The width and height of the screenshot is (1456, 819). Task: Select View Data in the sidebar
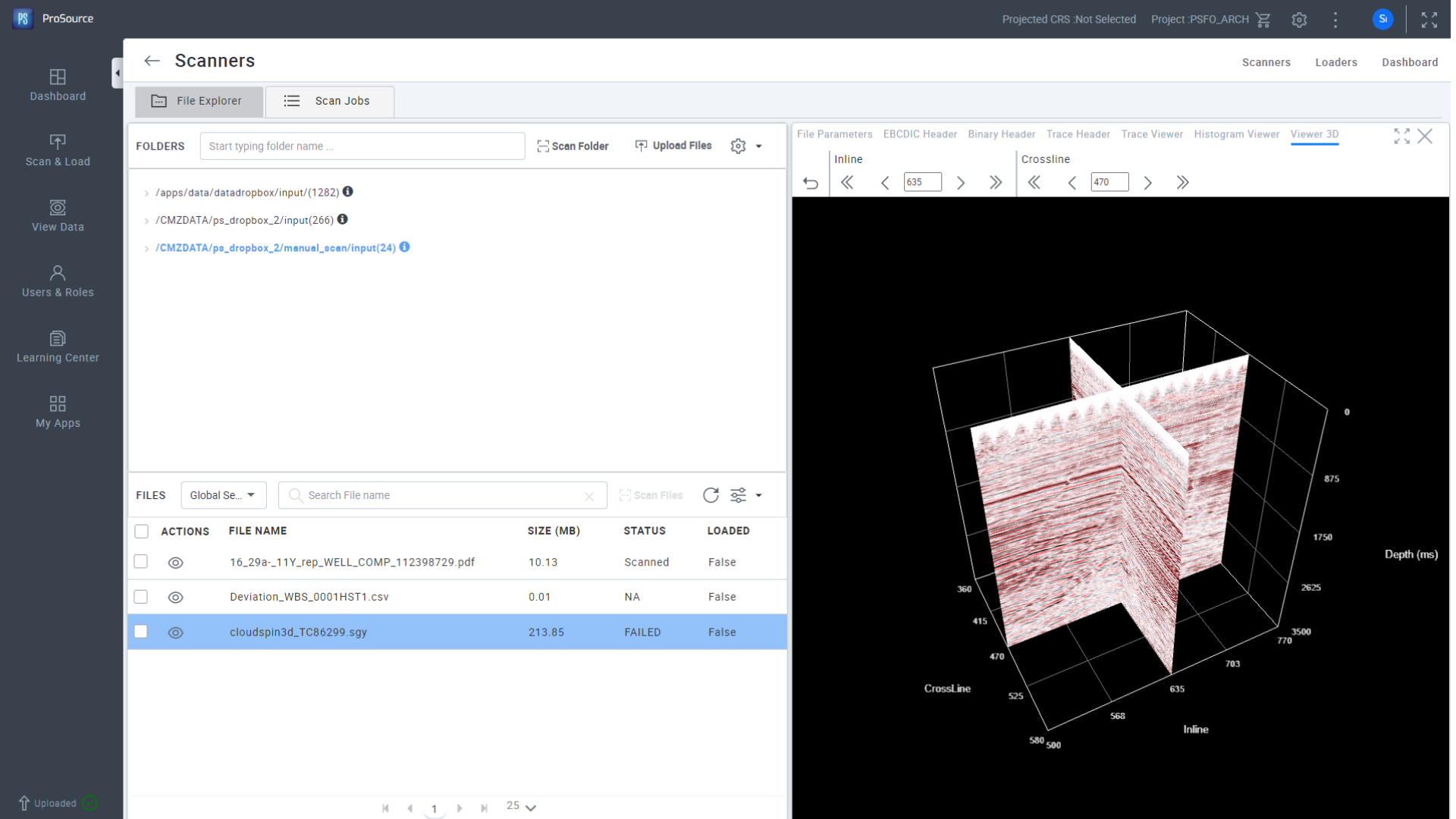point(57,215)
